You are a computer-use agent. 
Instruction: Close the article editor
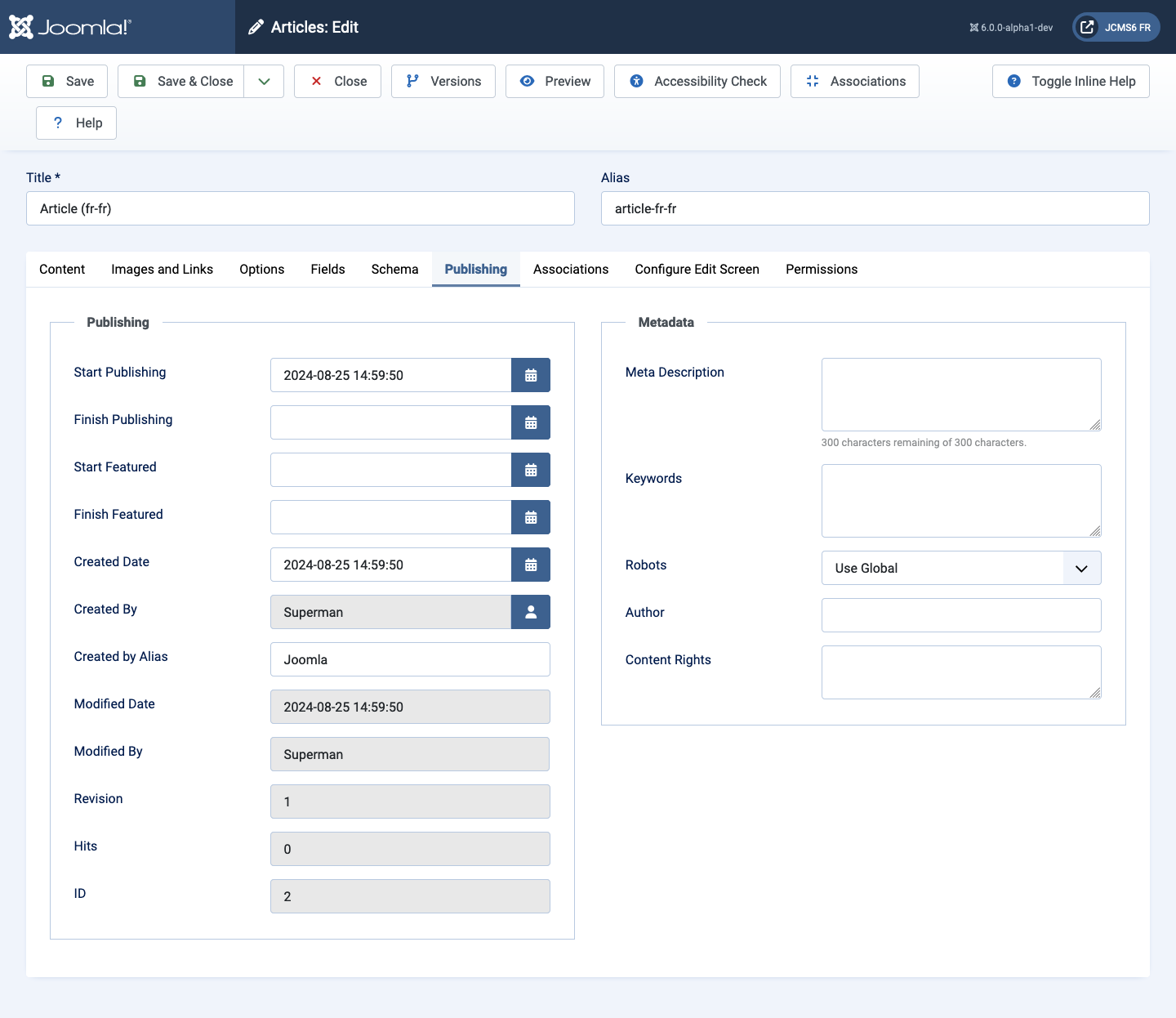click(x=337, y=81)
